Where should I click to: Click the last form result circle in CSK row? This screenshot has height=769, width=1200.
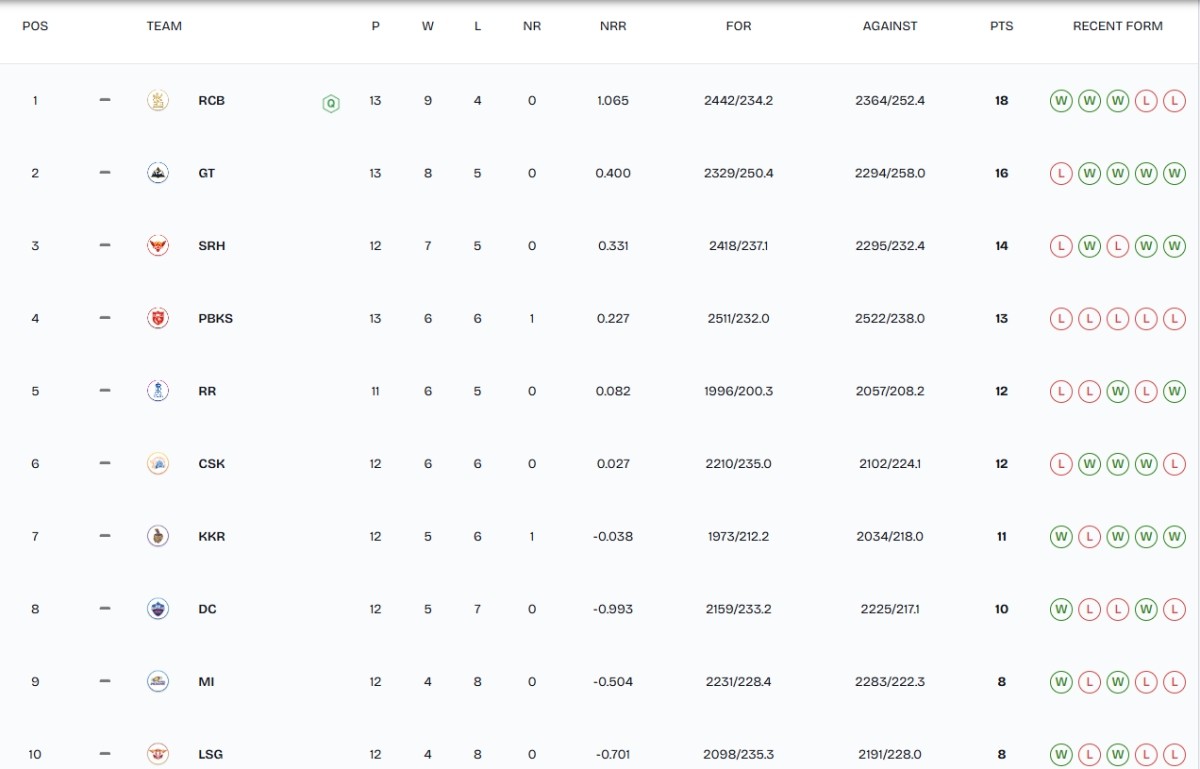[x=1174, y=464]
